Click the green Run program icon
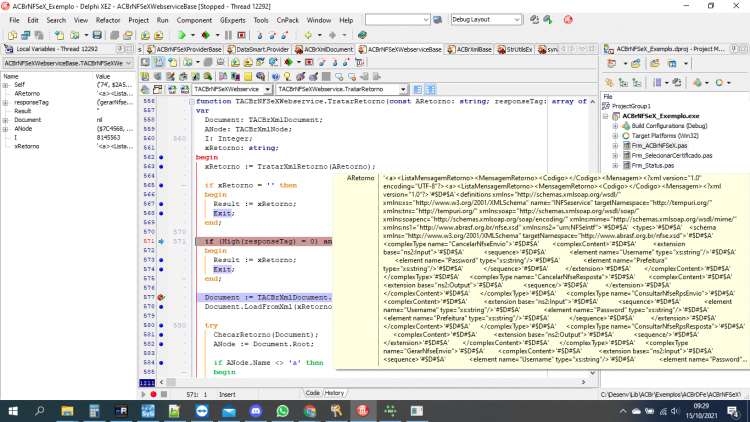This screenshot has width=750, height=422. pyautogui.click(x=181, y=35)
